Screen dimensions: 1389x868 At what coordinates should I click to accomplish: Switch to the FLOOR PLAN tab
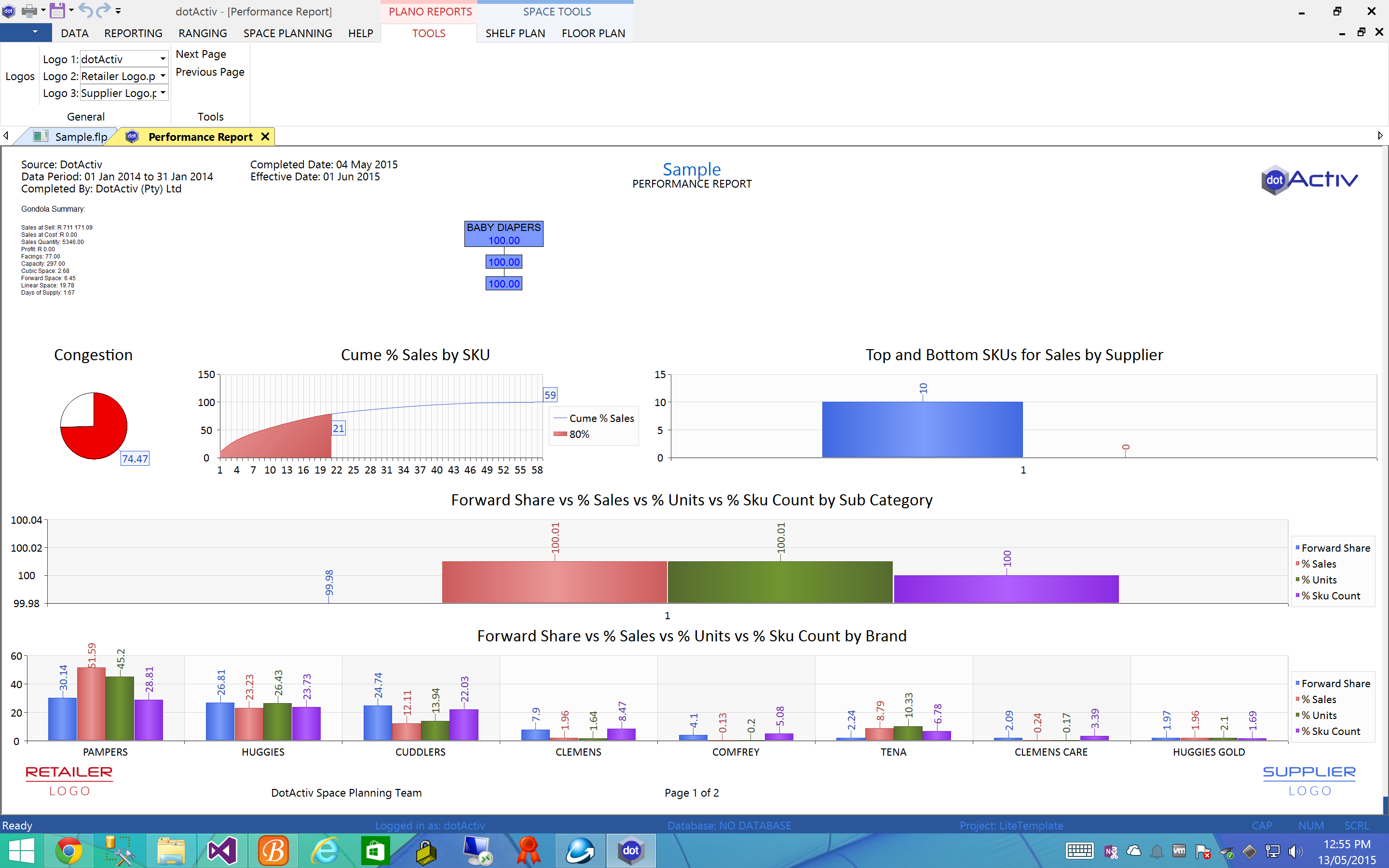(594, 33)
